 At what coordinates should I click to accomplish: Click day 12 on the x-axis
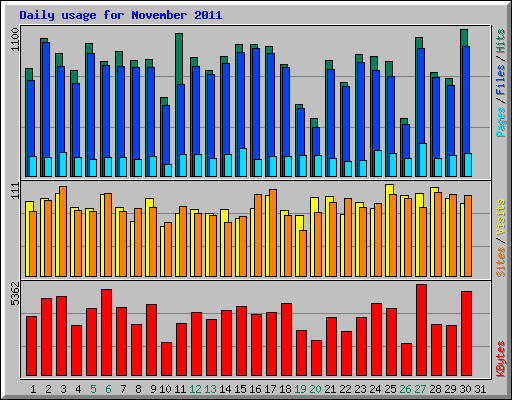195,389
